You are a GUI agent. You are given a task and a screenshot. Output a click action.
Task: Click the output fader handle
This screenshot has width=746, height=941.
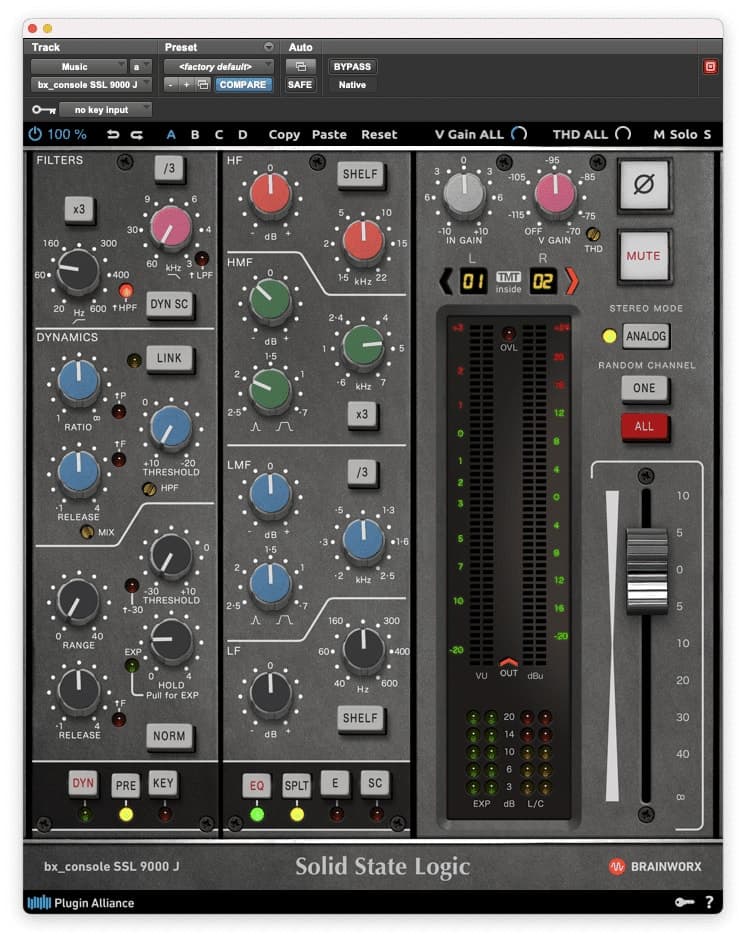click(x=646, y=570)
